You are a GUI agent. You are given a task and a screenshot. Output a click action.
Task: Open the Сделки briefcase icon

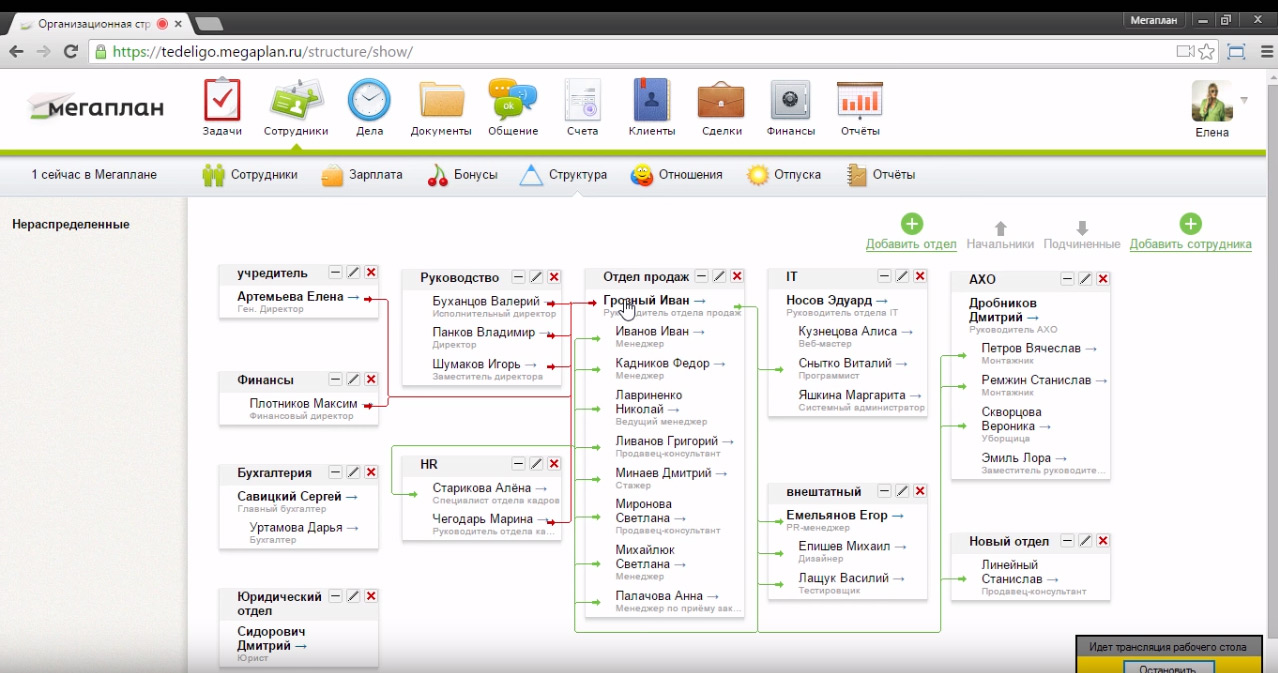coord(720,101)
